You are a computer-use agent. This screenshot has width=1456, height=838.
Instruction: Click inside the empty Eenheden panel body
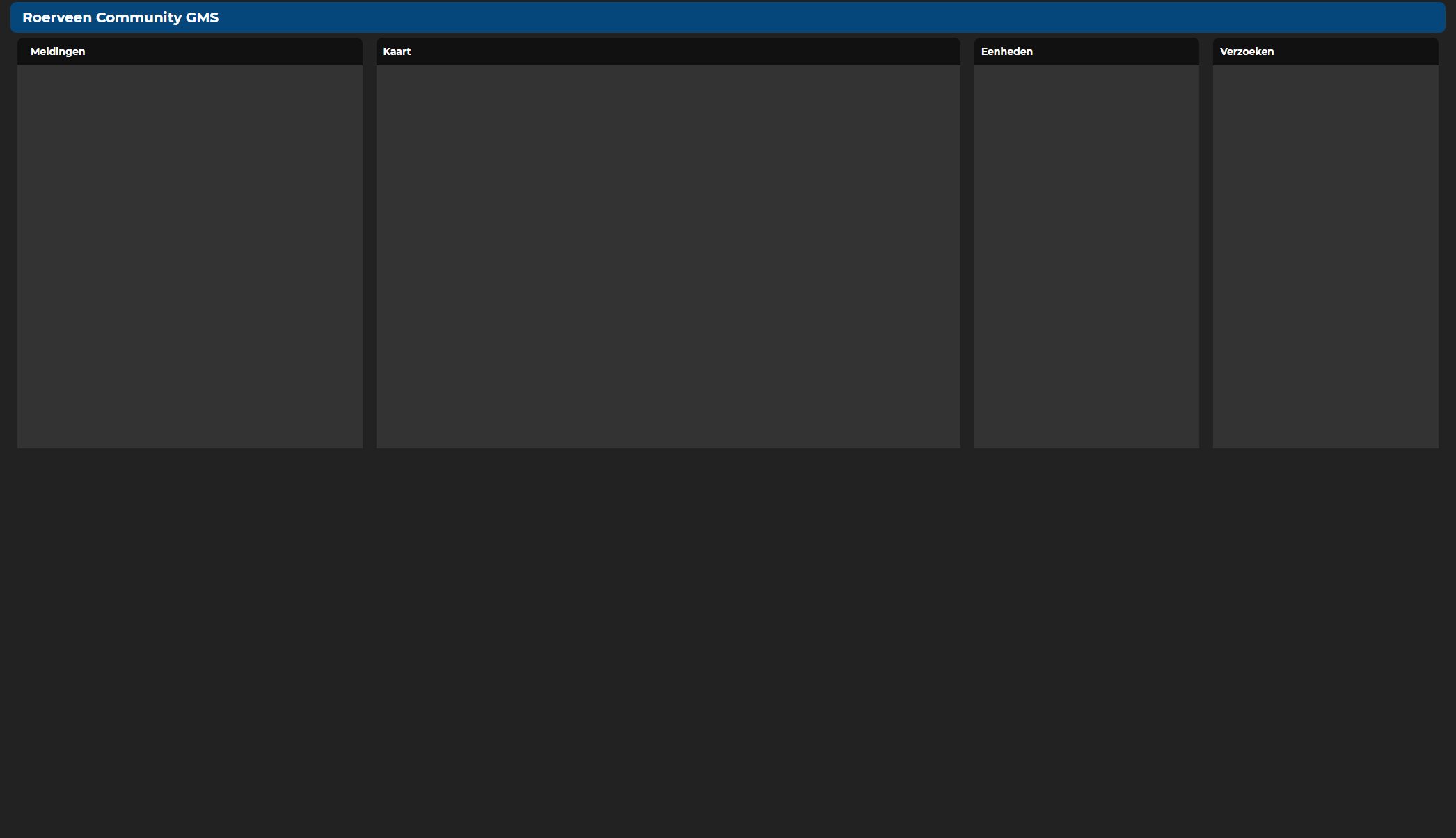point(1086,256)
